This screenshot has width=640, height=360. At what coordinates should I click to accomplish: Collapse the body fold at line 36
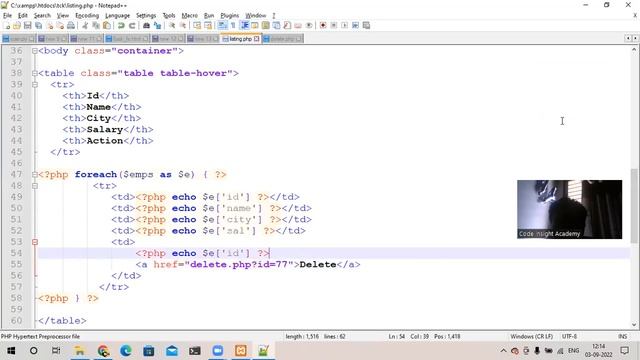[x=35, y=51]
